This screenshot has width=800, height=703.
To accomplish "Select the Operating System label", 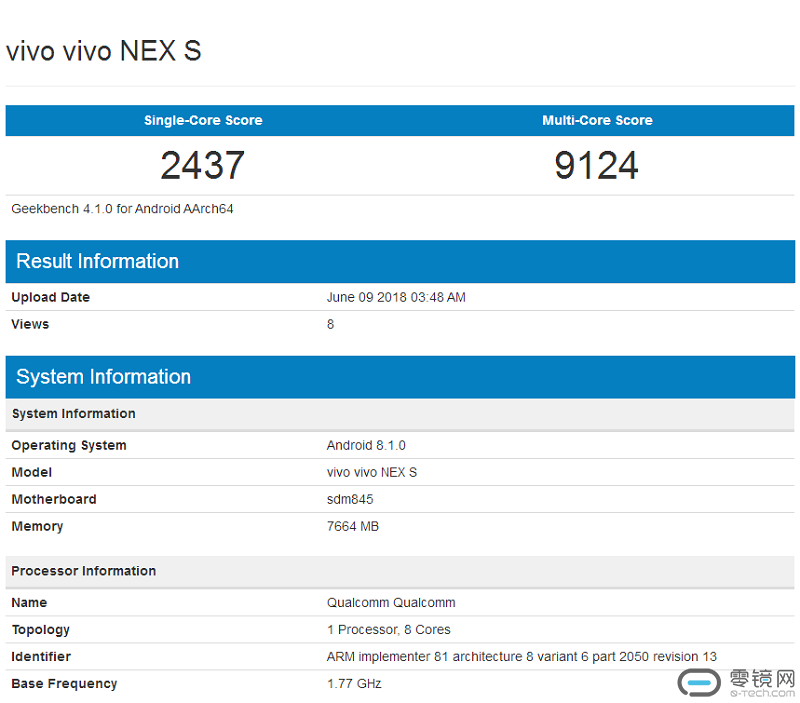I will (69, 445).
